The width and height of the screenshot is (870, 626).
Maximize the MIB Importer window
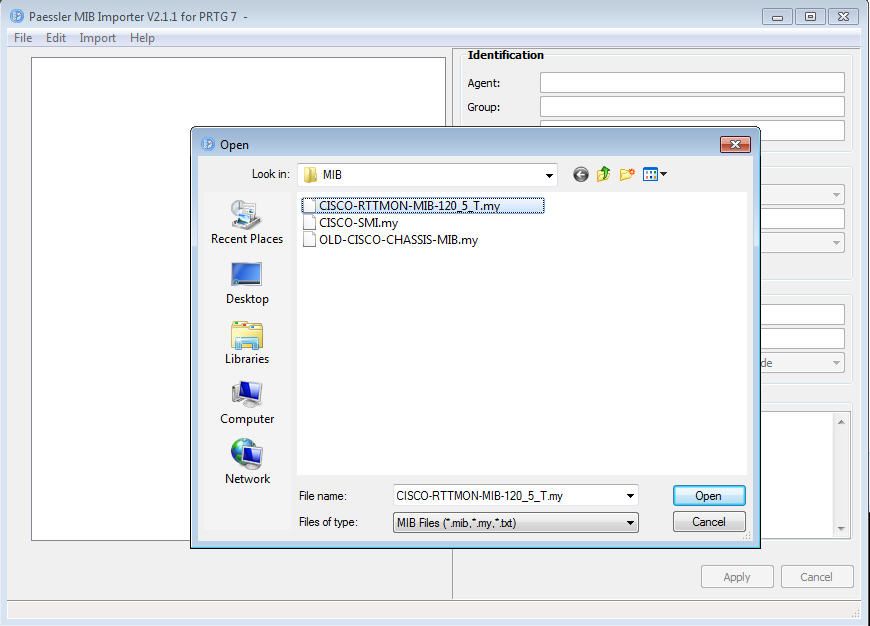[x=810, y=17]
